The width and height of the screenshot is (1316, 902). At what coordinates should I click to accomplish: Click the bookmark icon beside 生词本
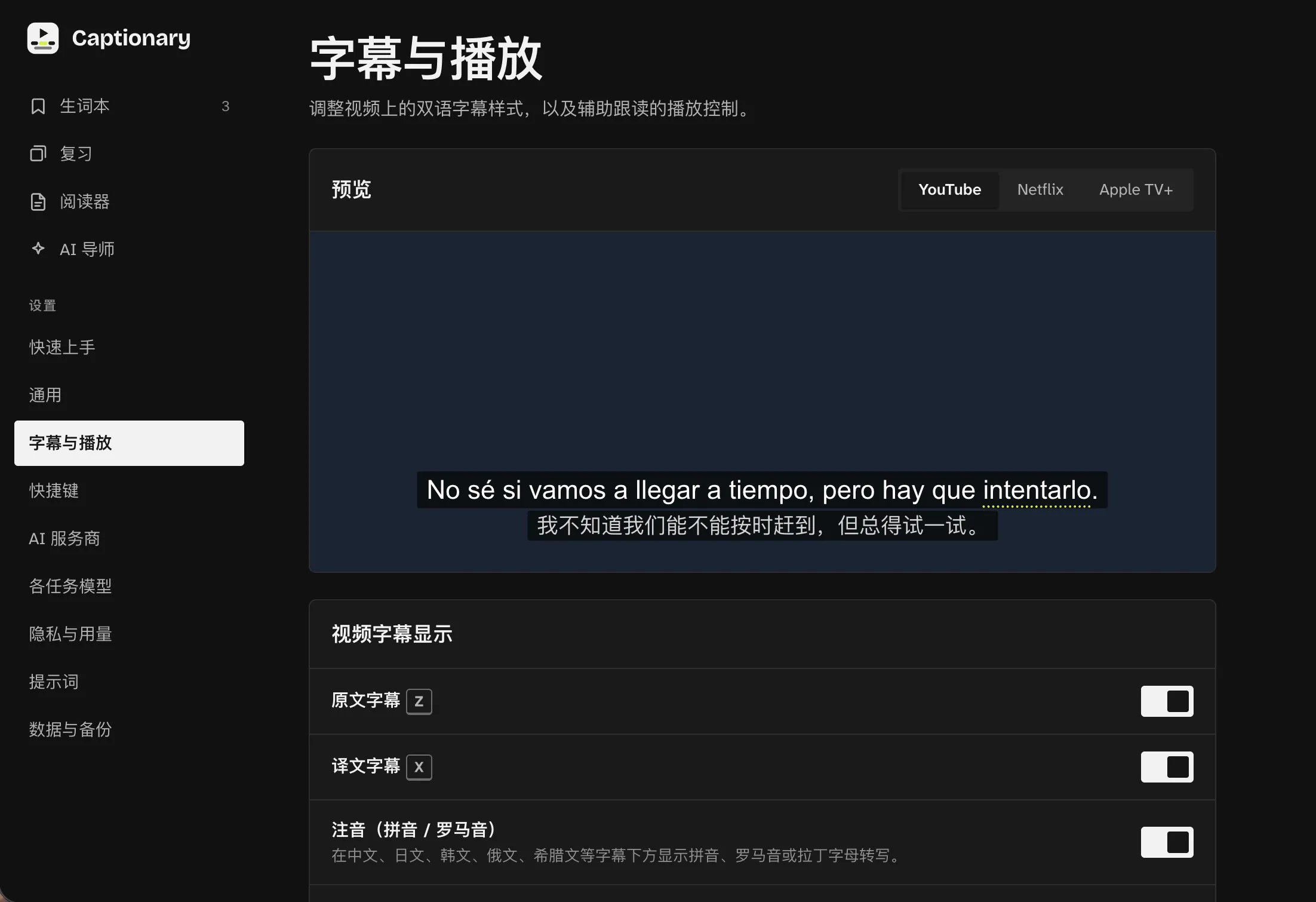point(38,106)
